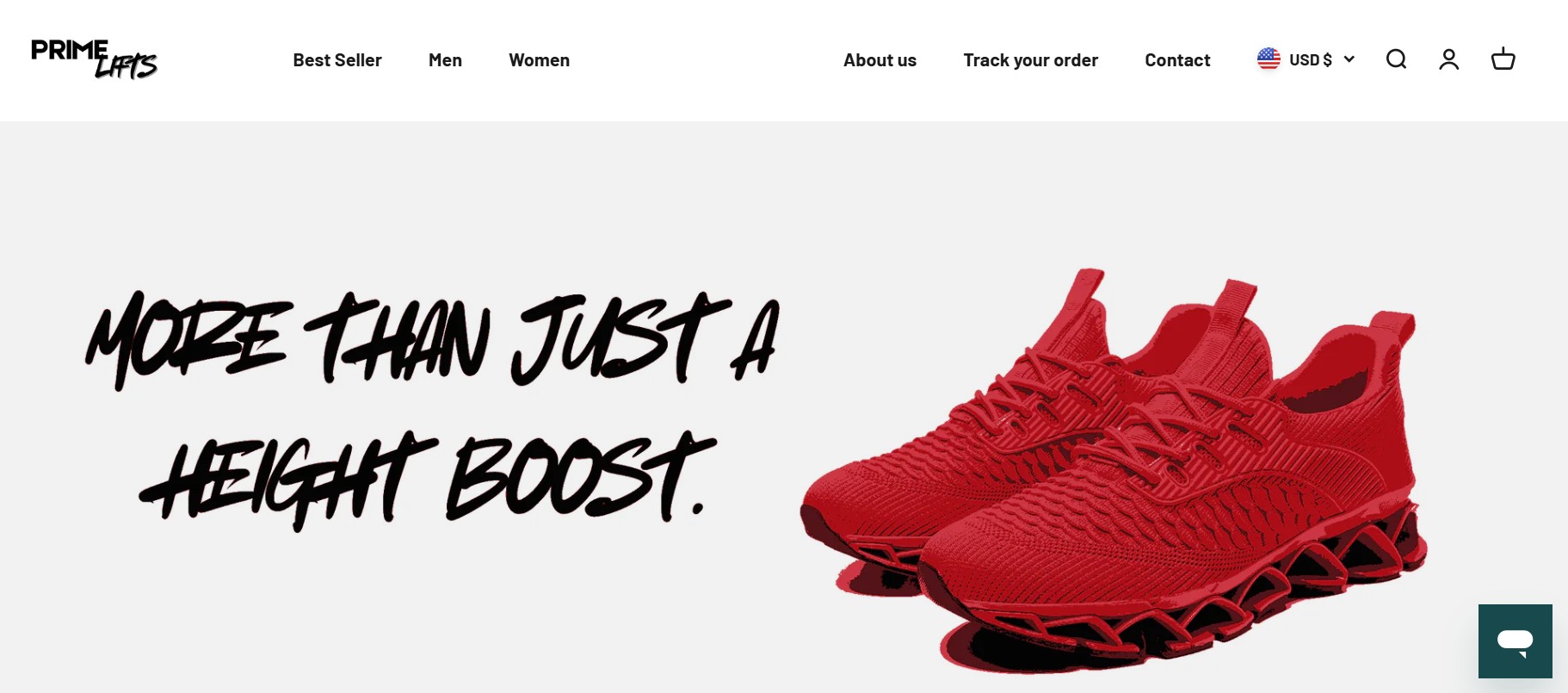Click the US flag currency icon
Viewport: 1568px width, 693px height.
(x=1269, y=59)
